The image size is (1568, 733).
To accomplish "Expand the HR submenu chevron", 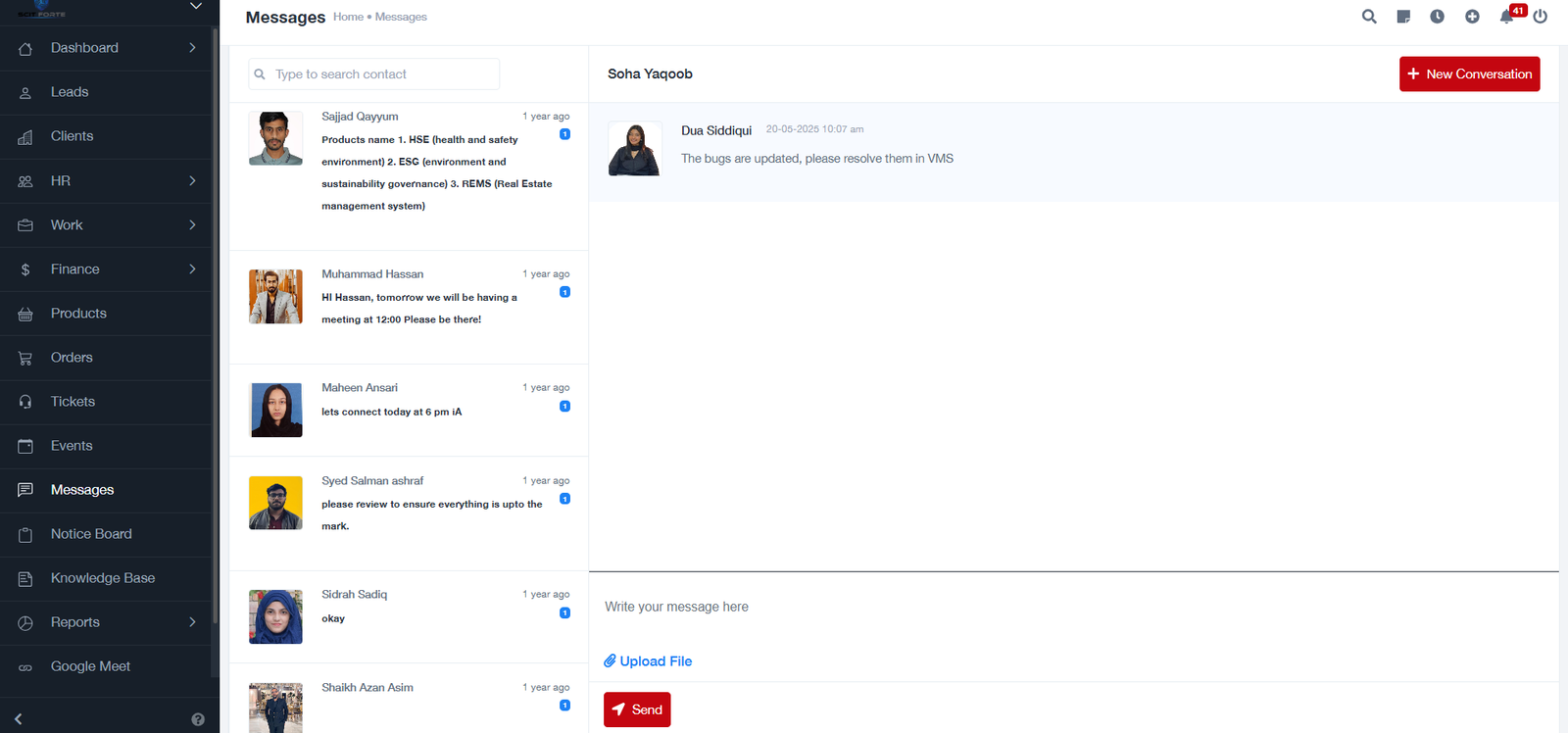I will [x=192, y=181].
